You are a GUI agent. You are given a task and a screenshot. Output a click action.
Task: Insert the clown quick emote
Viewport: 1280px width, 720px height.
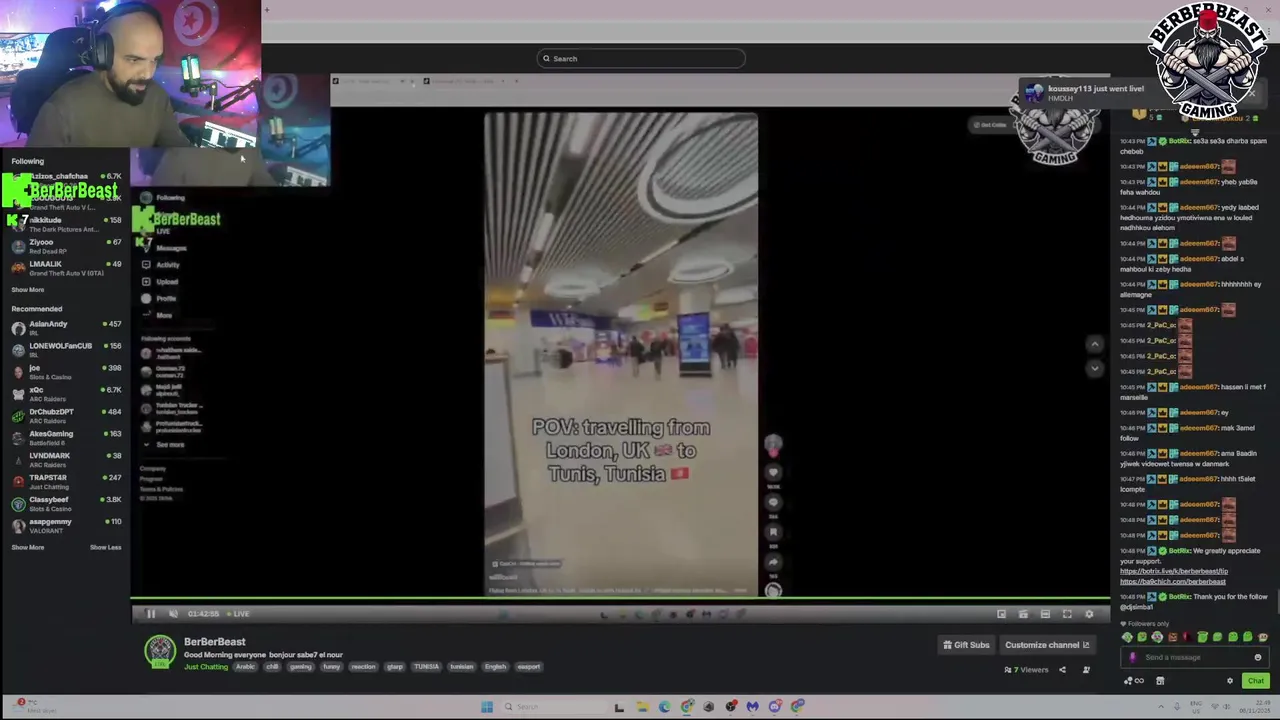pos(1157,637)
